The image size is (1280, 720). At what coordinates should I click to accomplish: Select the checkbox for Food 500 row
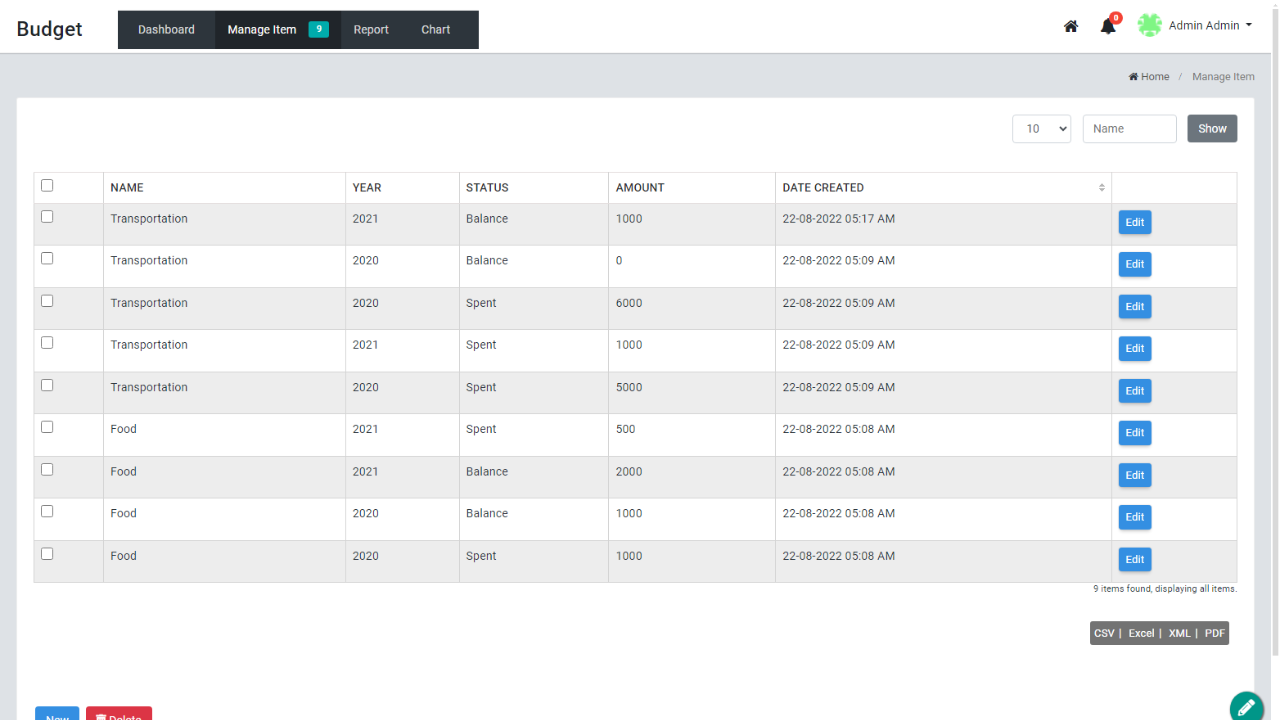(x=47, y=427)
